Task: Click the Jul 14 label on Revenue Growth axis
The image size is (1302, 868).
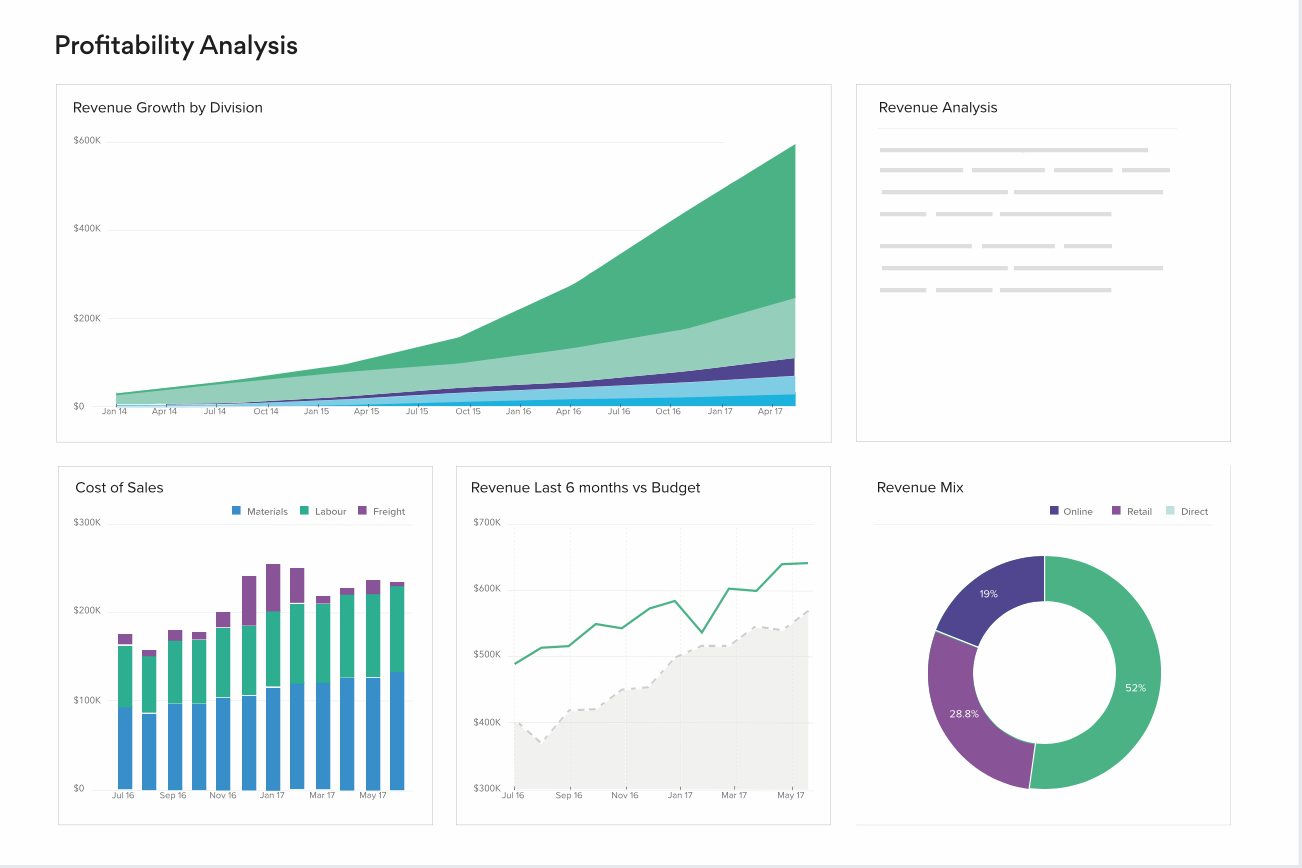Action: click(215, 411)
